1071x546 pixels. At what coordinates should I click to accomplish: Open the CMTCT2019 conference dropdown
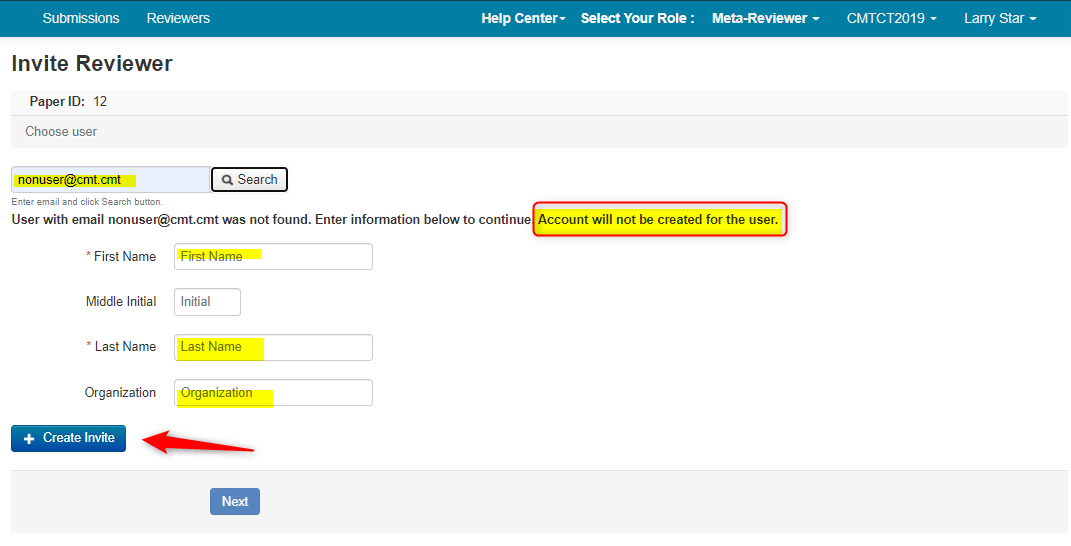(x=891, y=18)
